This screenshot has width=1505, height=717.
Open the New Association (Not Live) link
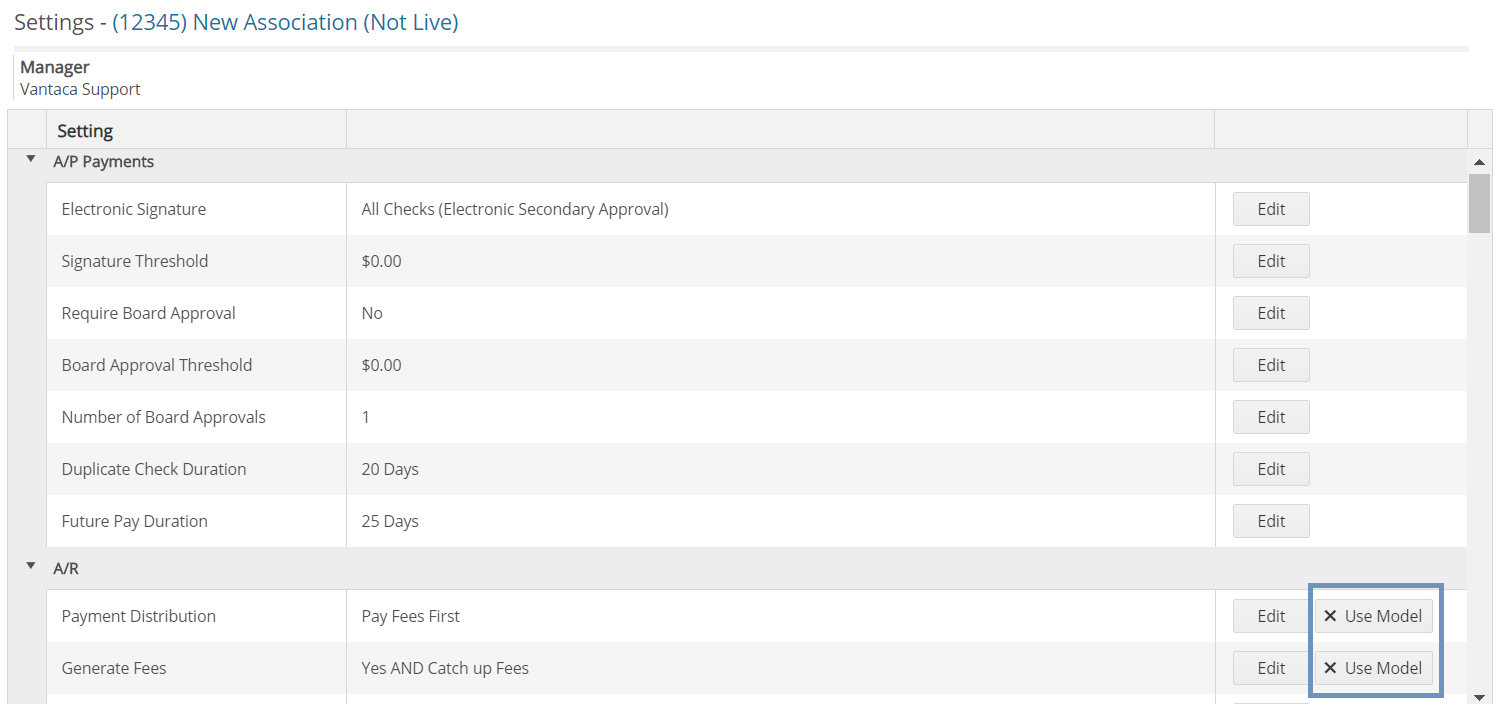(x=285, y=22)
